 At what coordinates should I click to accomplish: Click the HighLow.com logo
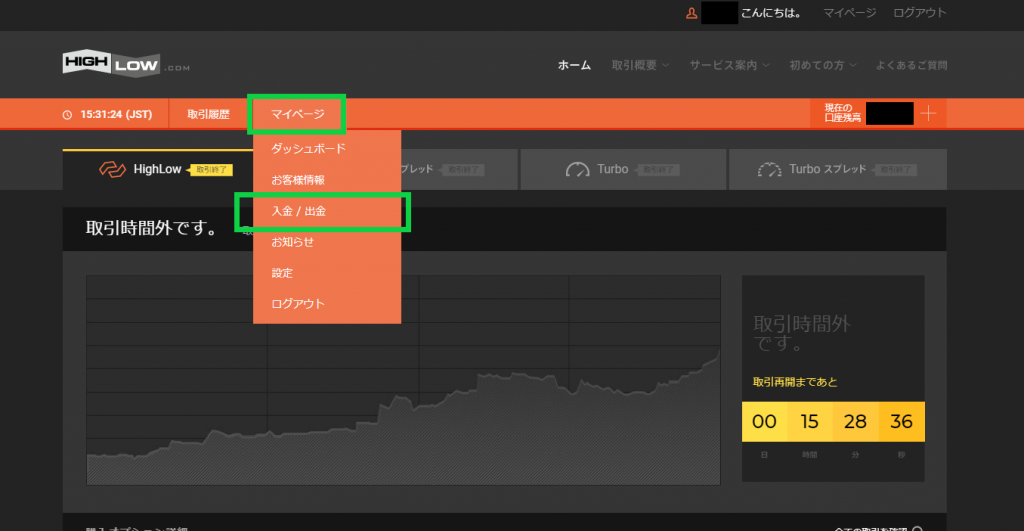125,64
